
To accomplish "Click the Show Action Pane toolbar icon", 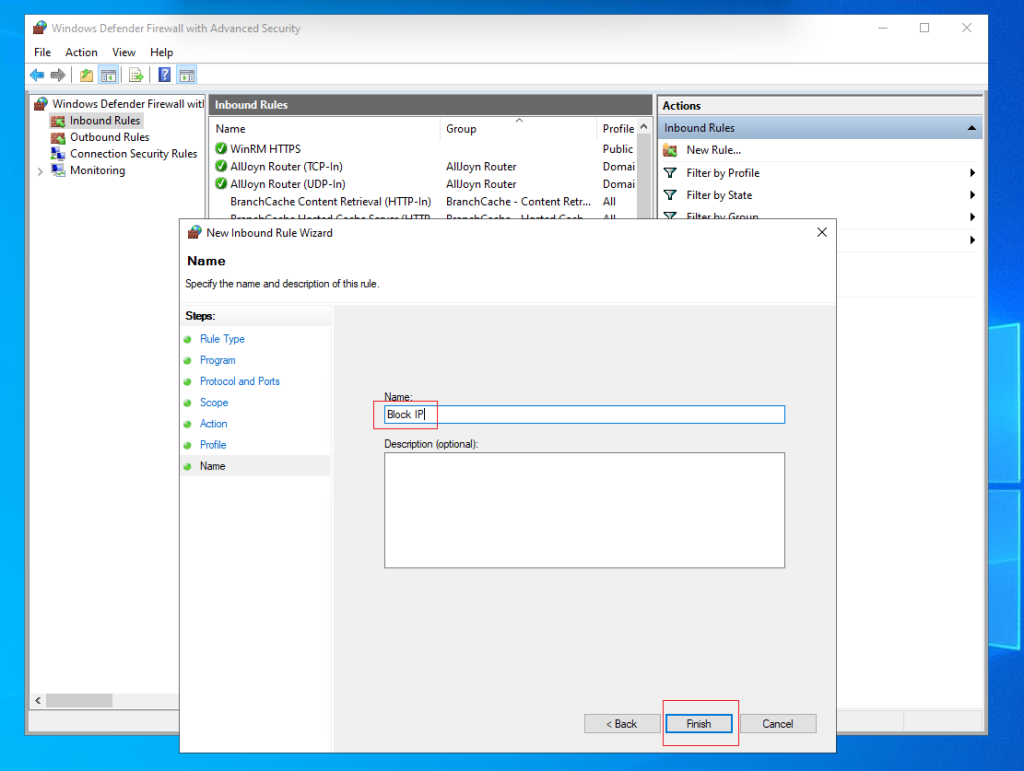I will [187, 74].
